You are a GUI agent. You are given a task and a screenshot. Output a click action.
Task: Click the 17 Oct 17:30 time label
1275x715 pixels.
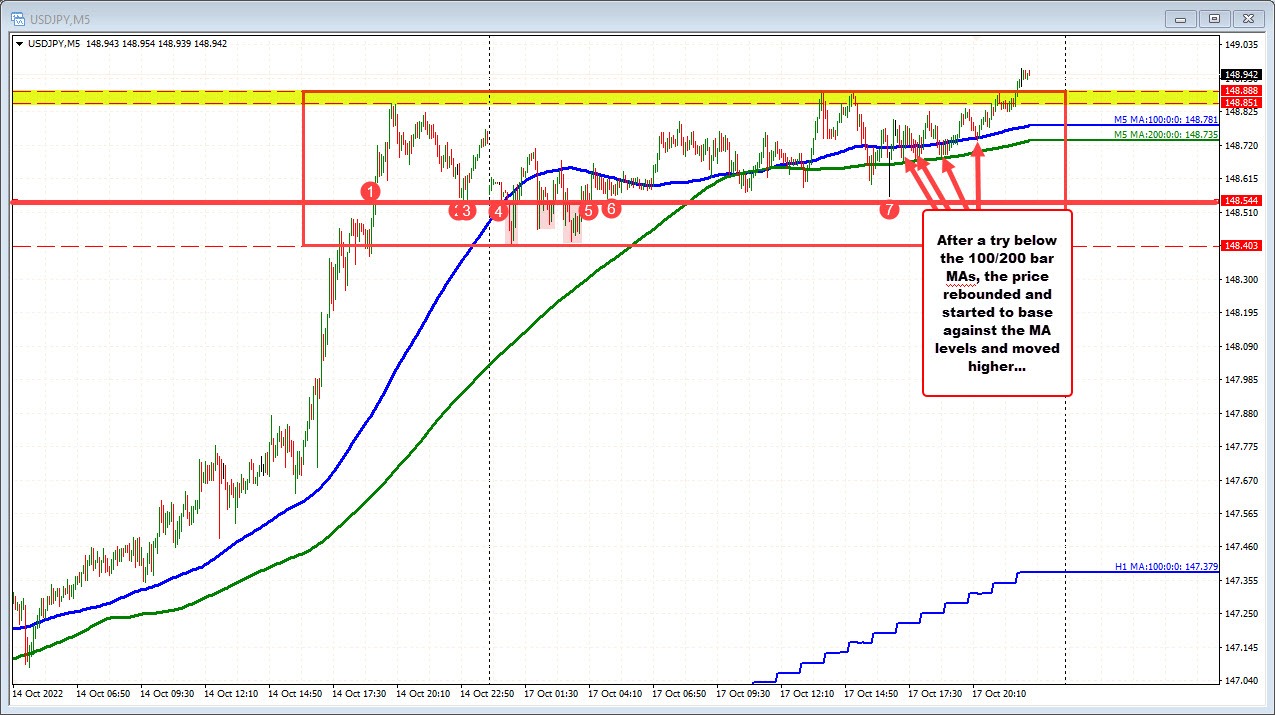pyautogui.click(x=935, y=692)
